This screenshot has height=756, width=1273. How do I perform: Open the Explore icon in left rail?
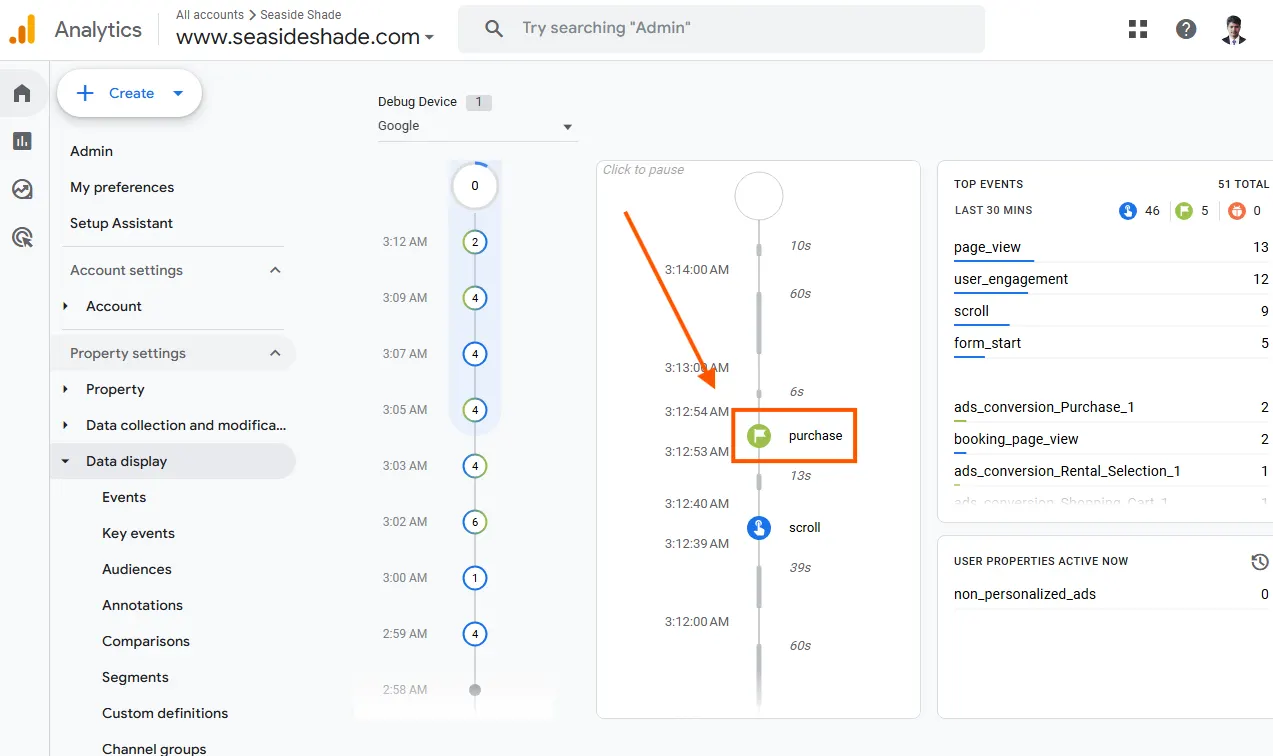tap(22, 189)
